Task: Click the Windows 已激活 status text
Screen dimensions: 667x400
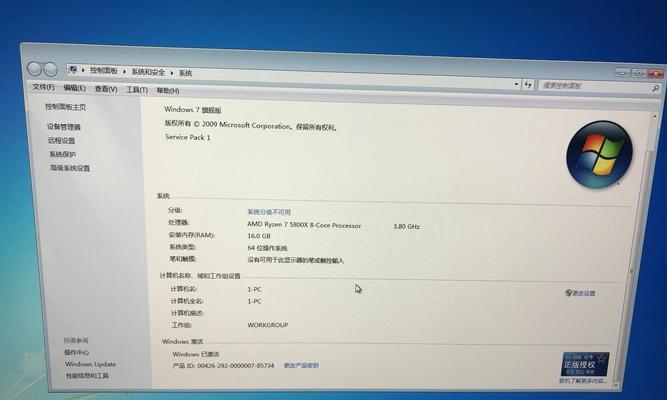Action: pos(196,354)
